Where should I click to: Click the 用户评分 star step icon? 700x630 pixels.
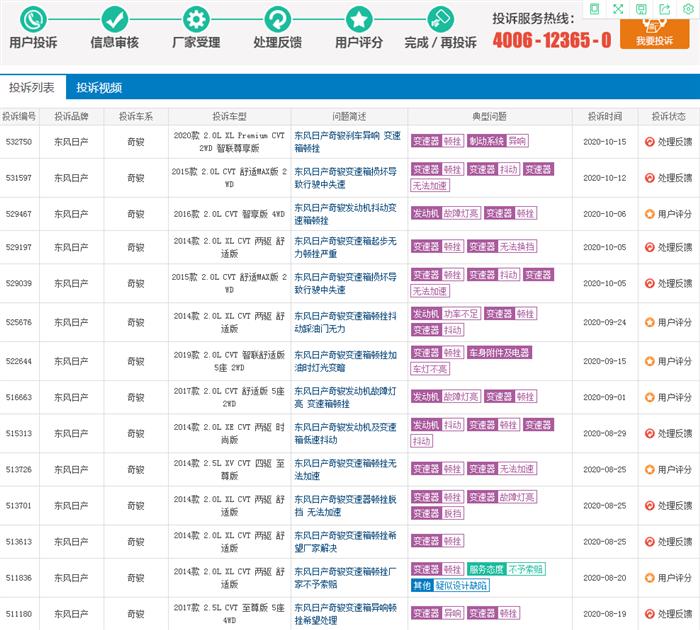pos(359,19)
